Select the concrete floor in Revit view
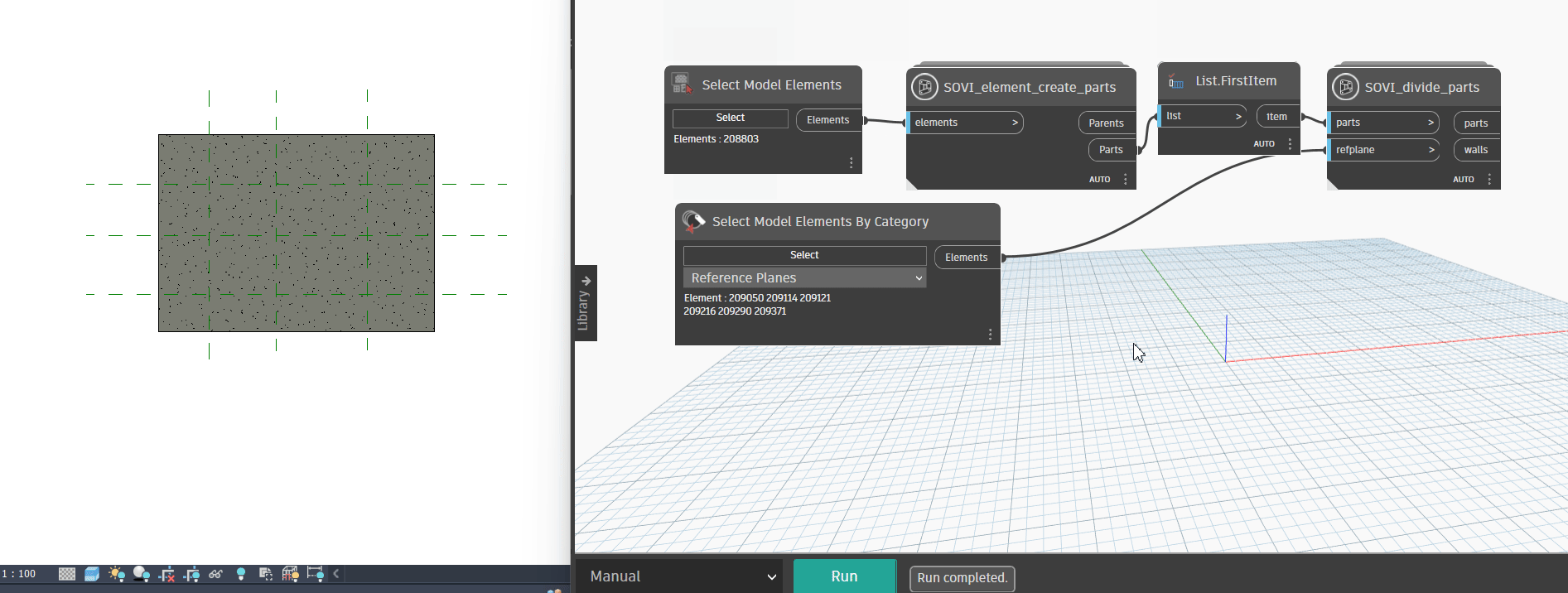1568x593 pixels. (297, 233)
